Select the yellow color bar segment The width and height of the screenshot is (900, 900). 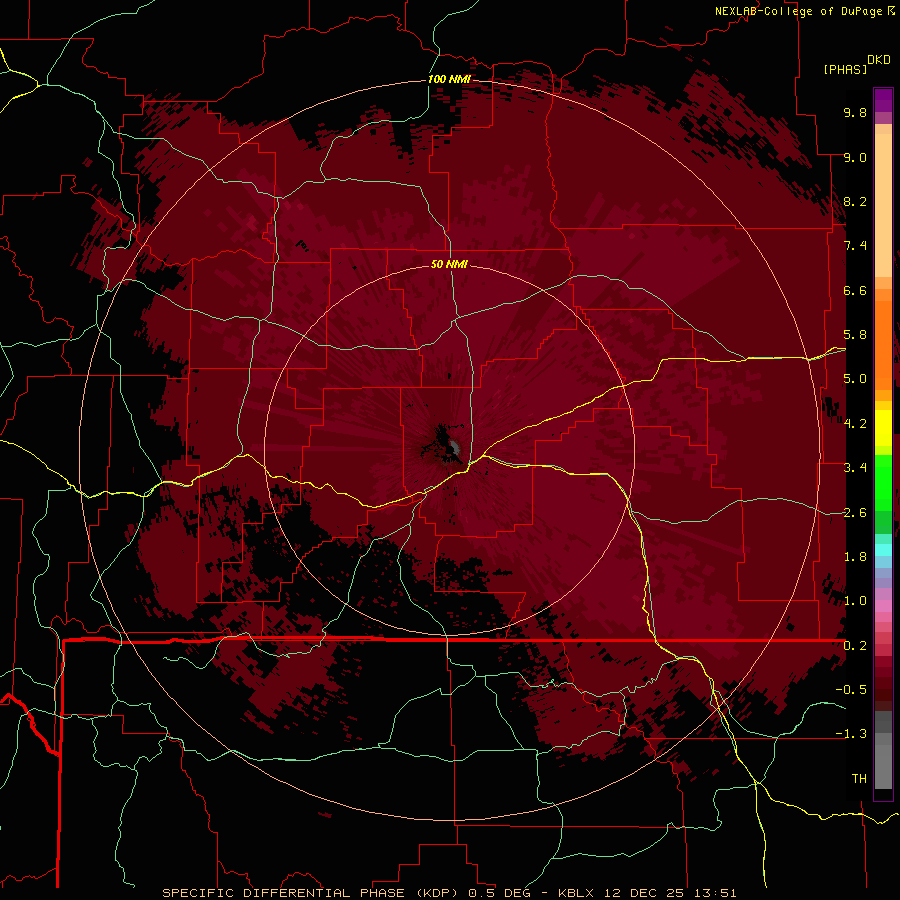point(883,428)
